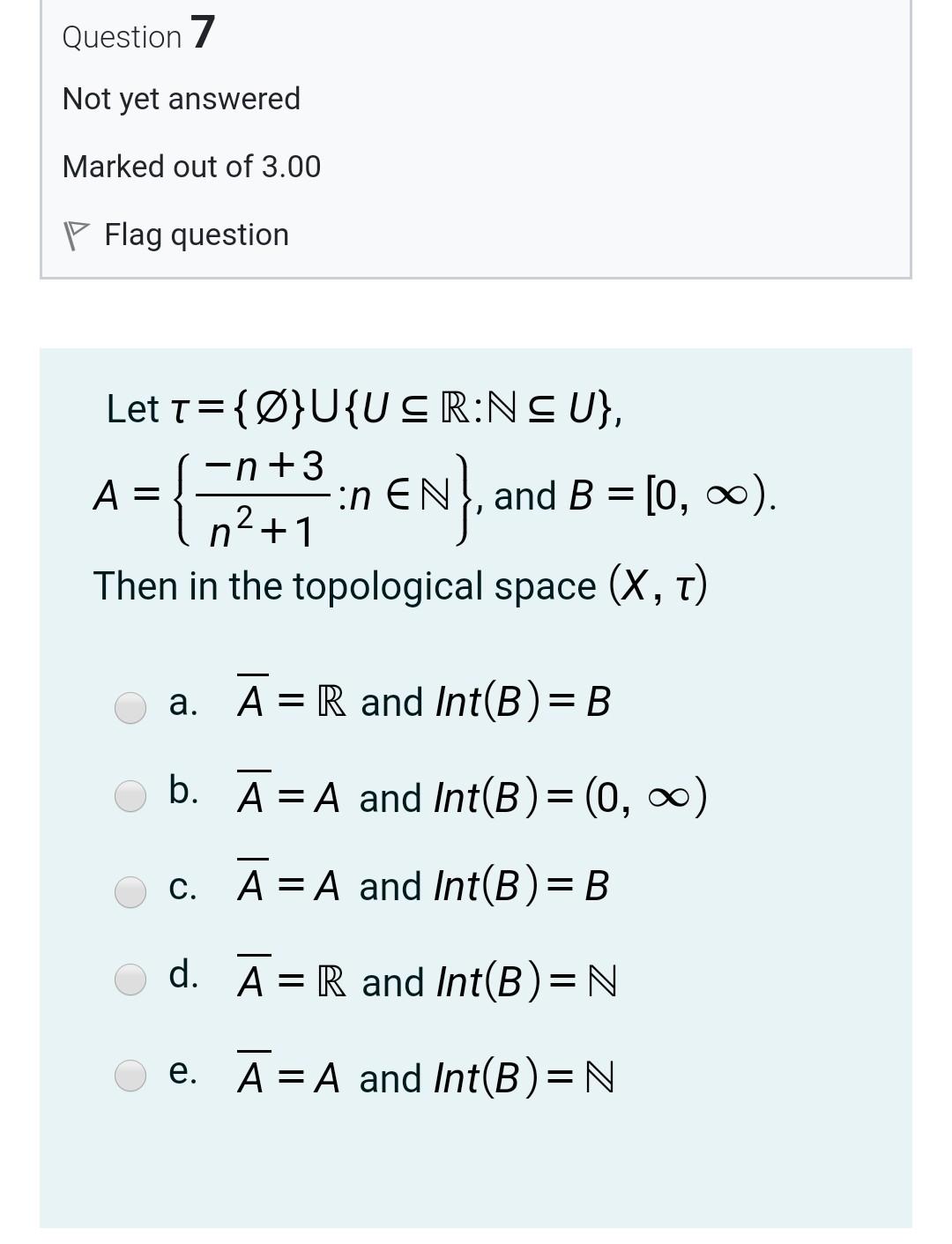Click answer text Ā = ℝ and Int(B) = ℕ

(427, 978)
